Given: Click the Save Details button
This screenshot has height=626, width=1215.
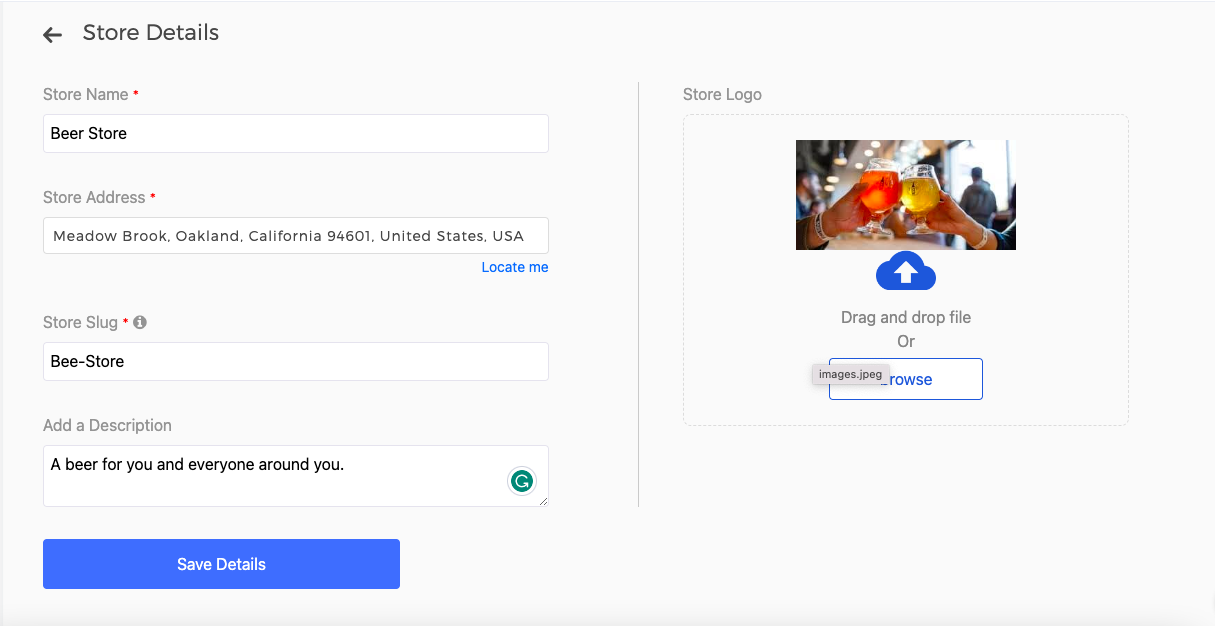Looking at the screenshot, I should coord(221,564).
